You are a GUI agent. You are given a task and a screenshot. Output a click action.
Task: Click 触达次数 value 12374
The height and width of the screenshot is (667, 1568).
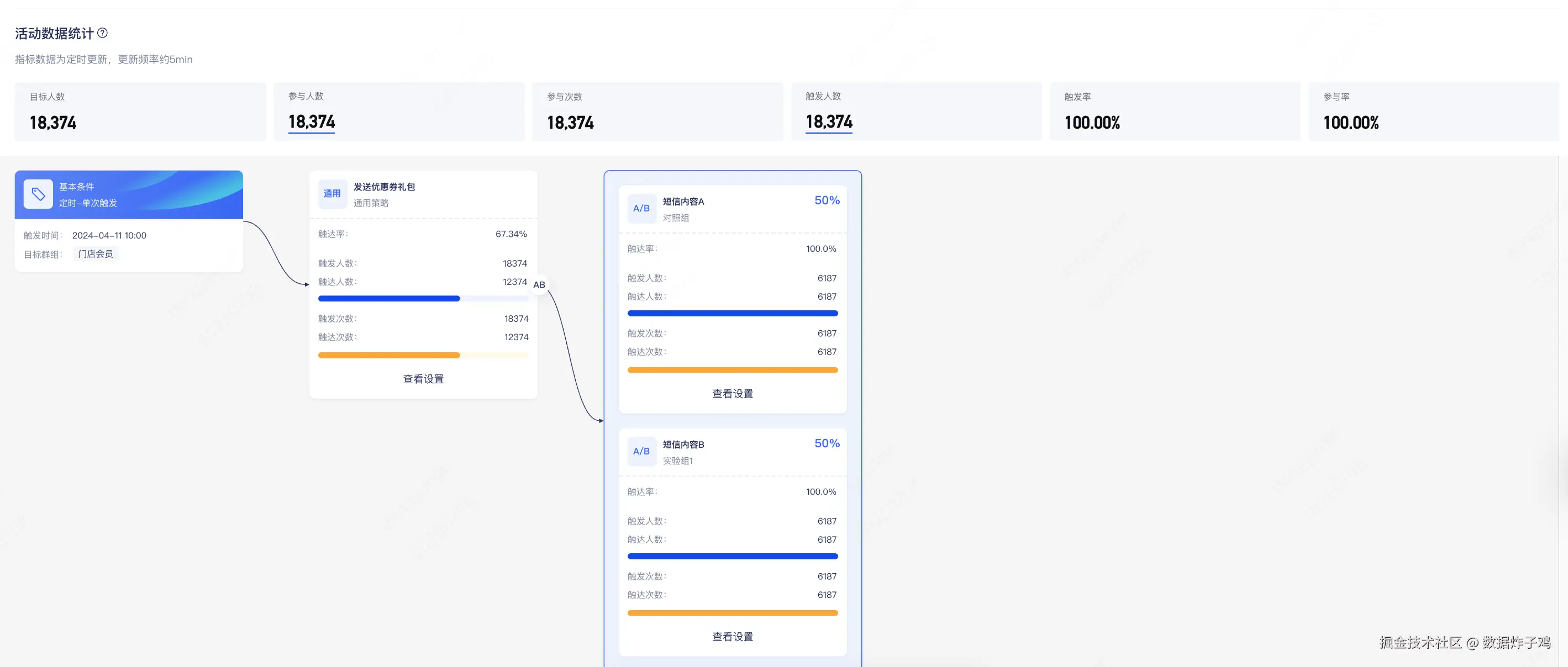(x=516, y=337)
